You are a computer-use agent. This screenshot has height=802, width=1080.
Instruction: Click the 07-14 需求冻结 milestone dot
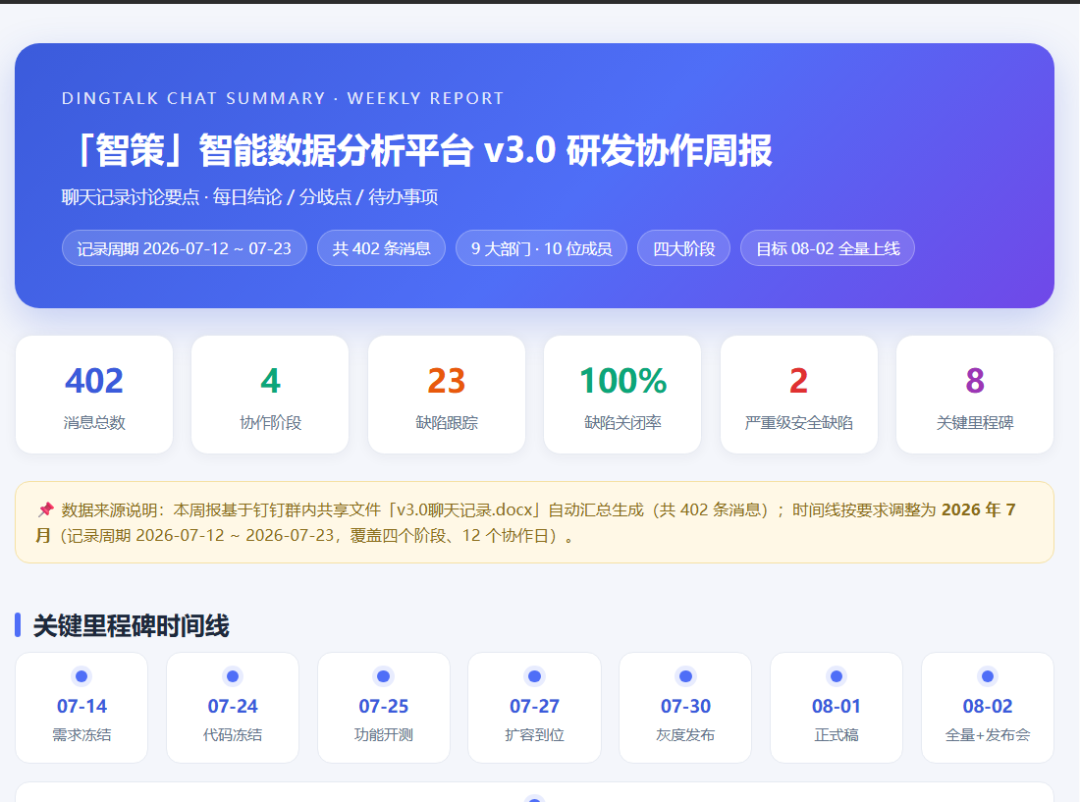pyautogui.click(x=81, y=677)
